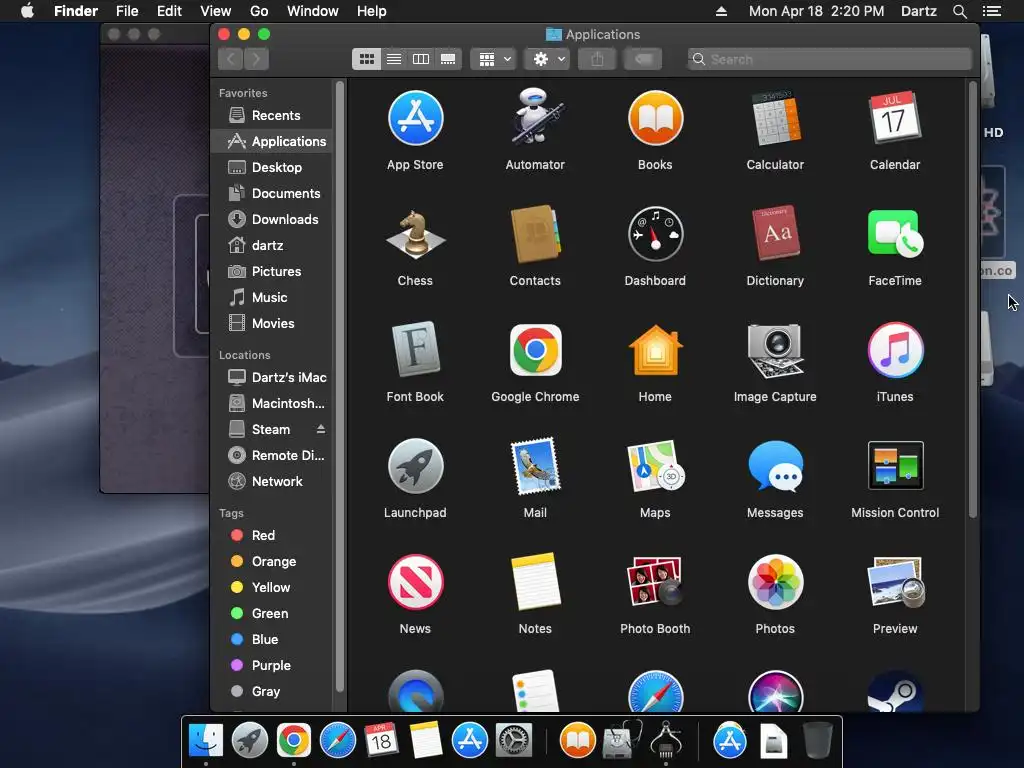Click the Applications grid vertical scrollbar
The image size is (1024, 768).
pyautogui.click(x=973, y=299)
